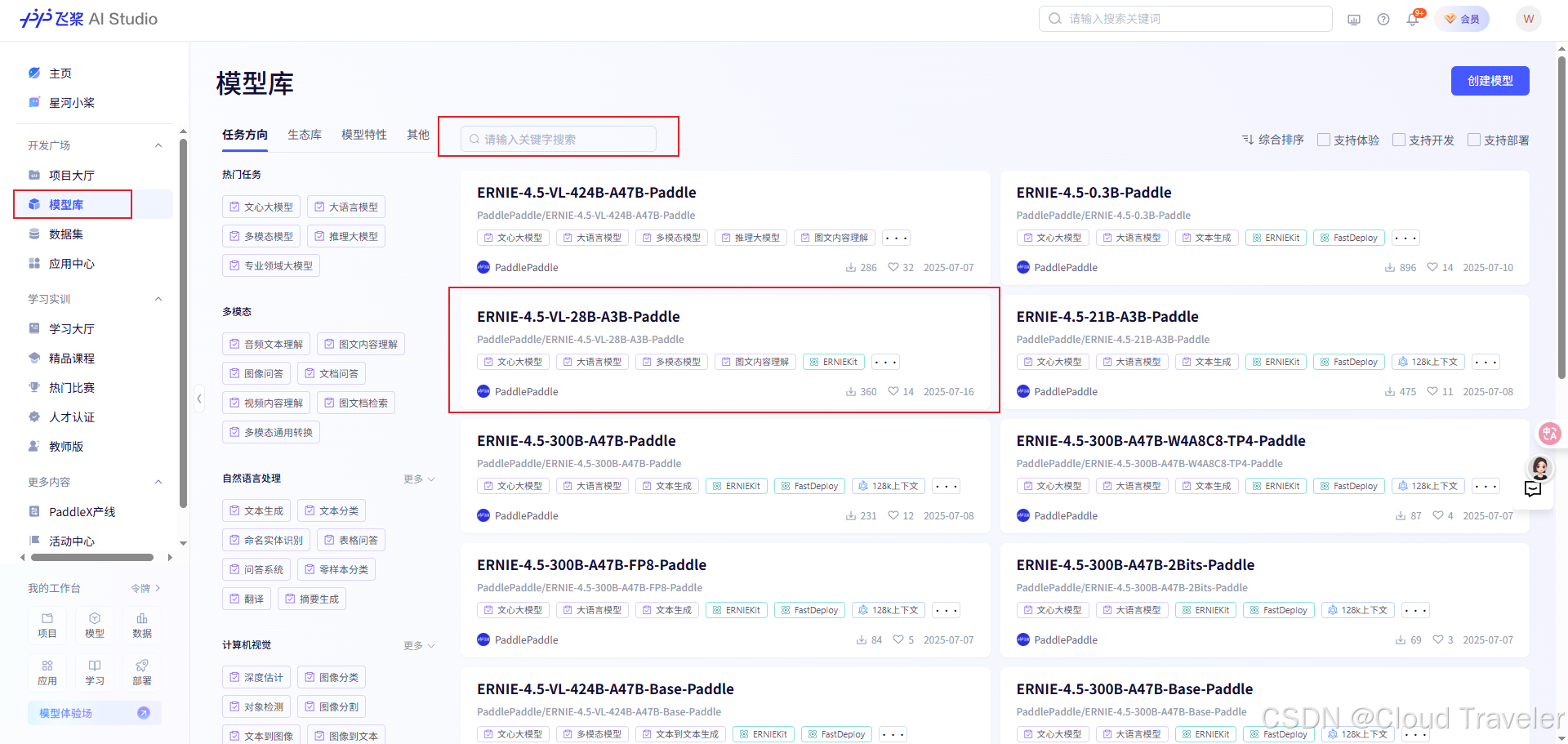The width and height of the screenshot is (1568, 744).
Task: Open 教师版 in the sidebar
Action: coord(66,447)
